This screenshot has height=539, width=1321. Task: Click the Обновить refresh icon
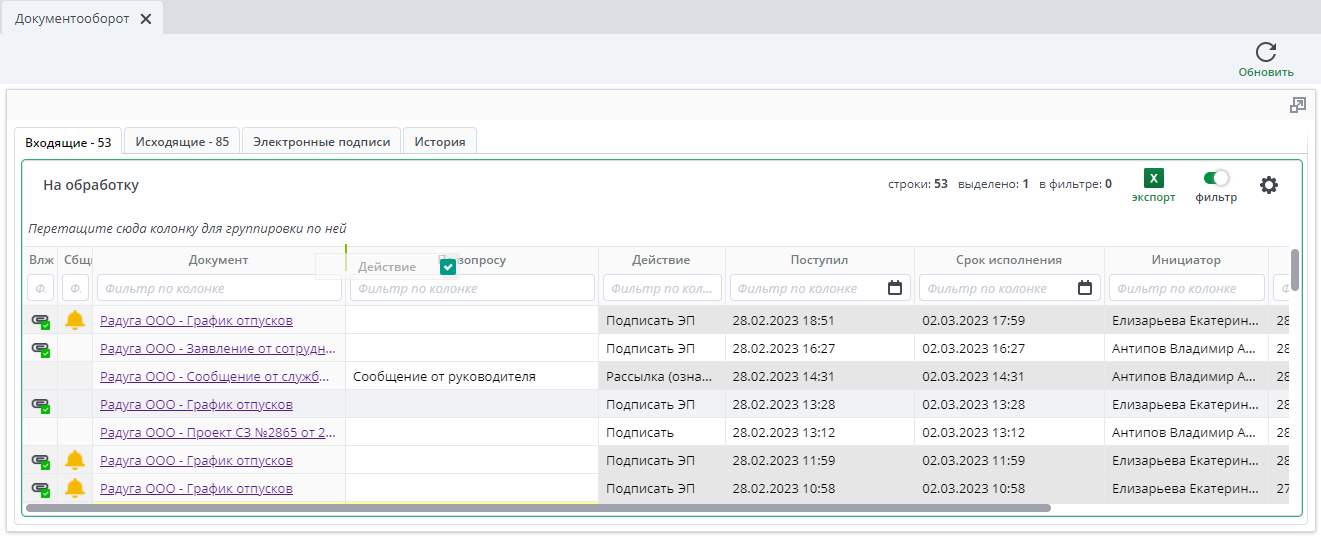(x=1266, y=53)
